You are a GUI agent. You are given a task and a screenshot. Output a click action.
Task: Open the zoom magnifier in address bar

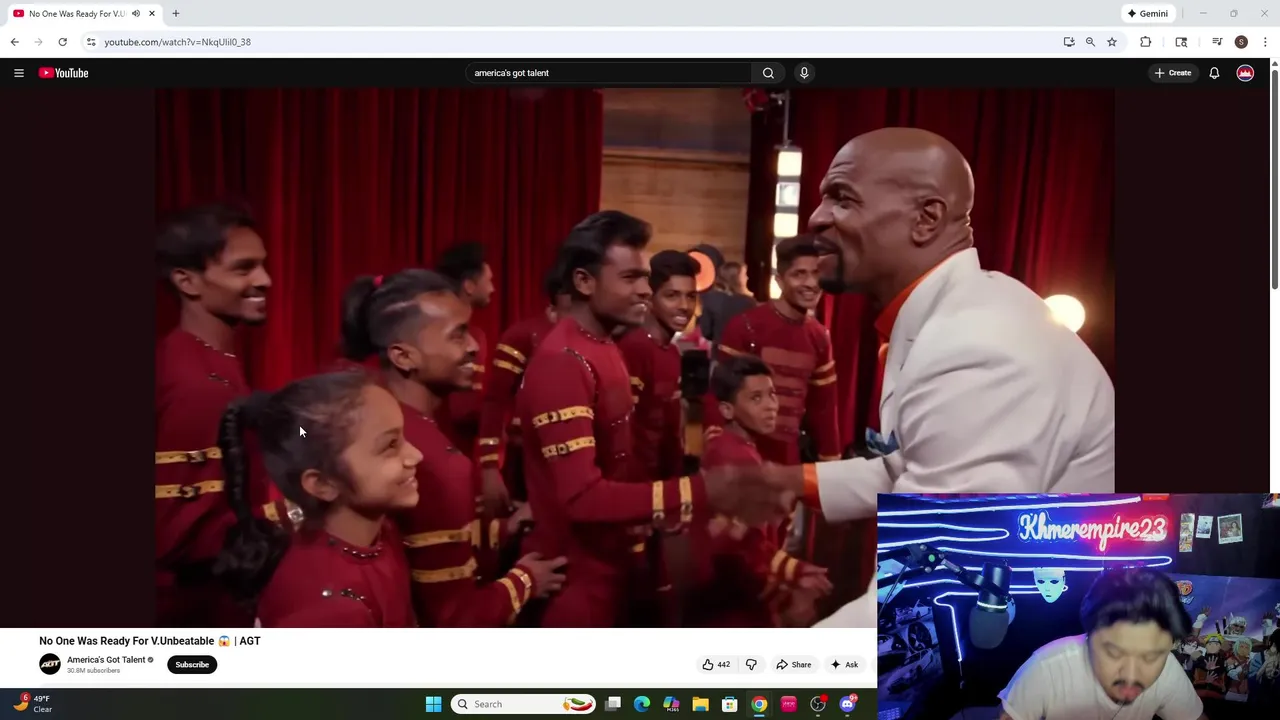[x=1090, y=42]
